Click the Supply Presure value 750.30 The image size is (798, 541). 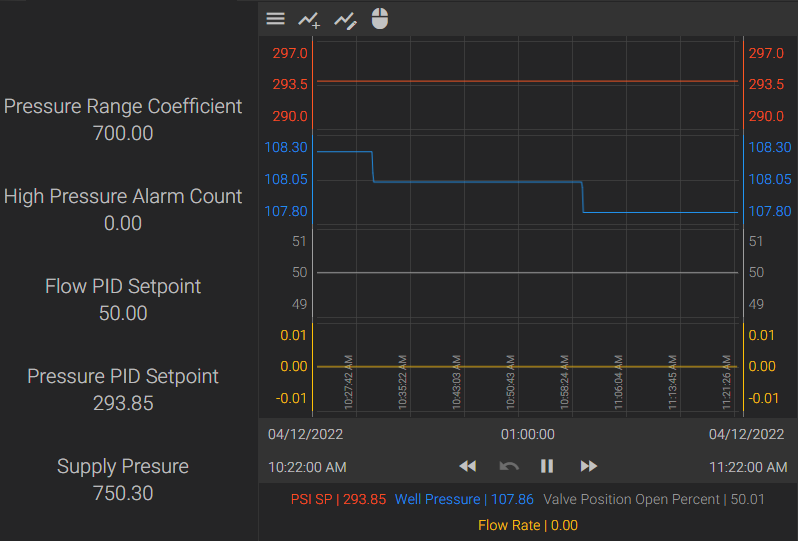coord(123,494)
